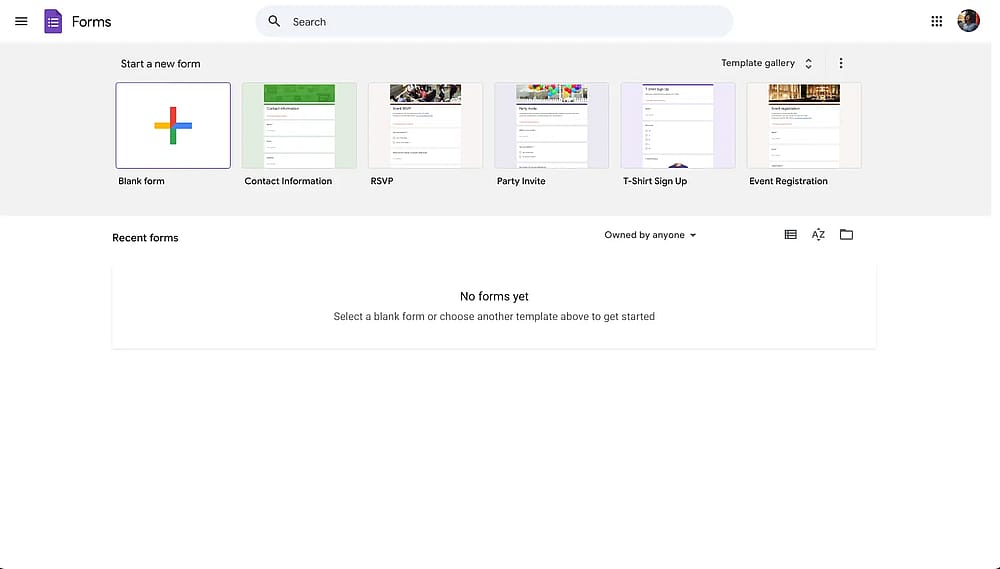Click the RSVP label text
Image resolution: width=1000 pixels, height=569 pixels.
click(382, 181)
